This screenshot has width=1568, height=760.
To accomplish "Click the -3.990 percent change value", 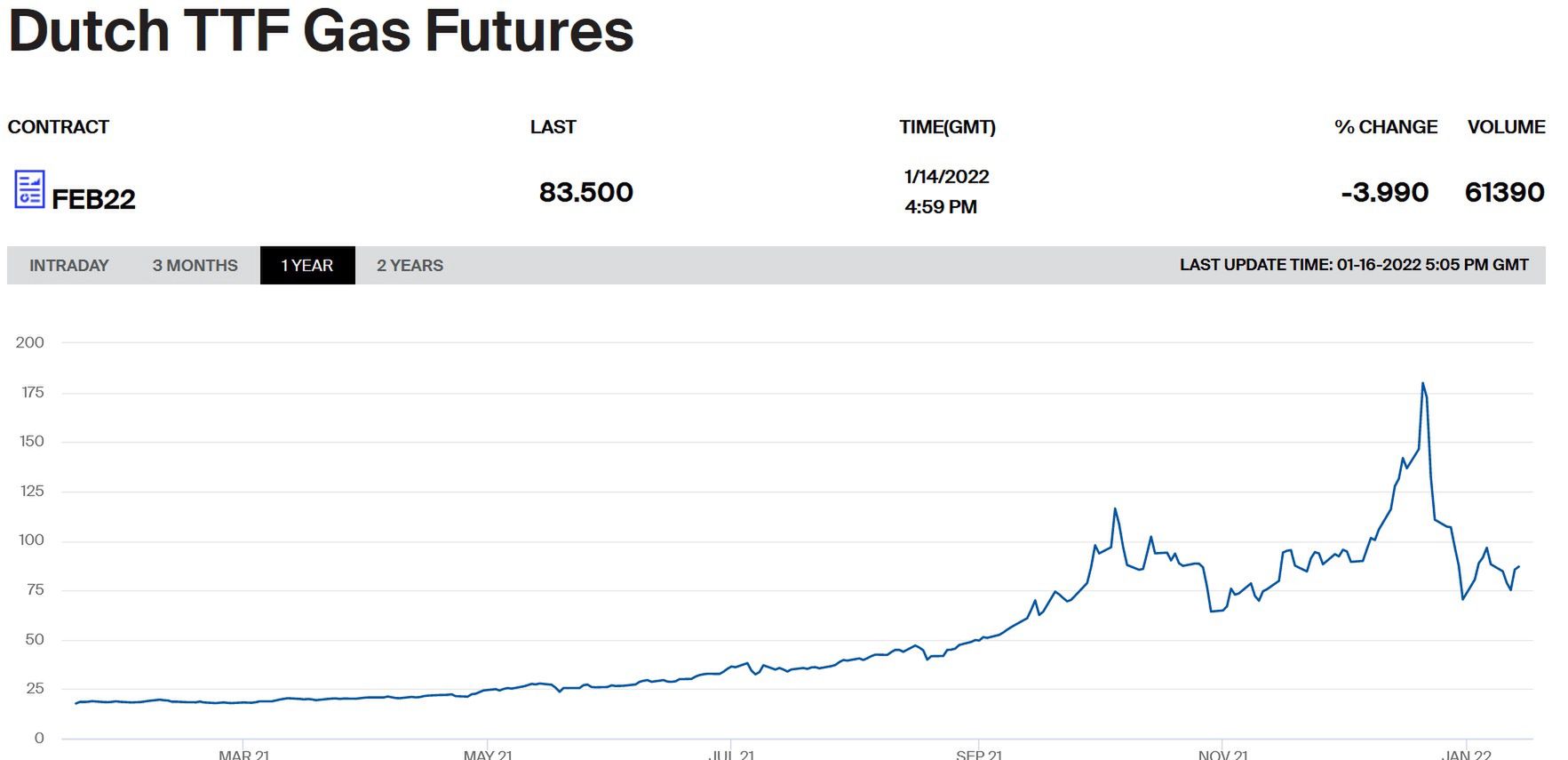I will pyautogui.click(x=1384, y=192).
